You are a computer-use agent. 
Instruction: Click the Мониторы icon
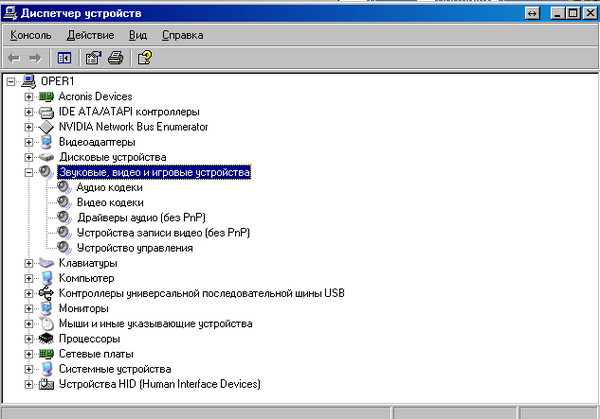click(x=46, y=308)
